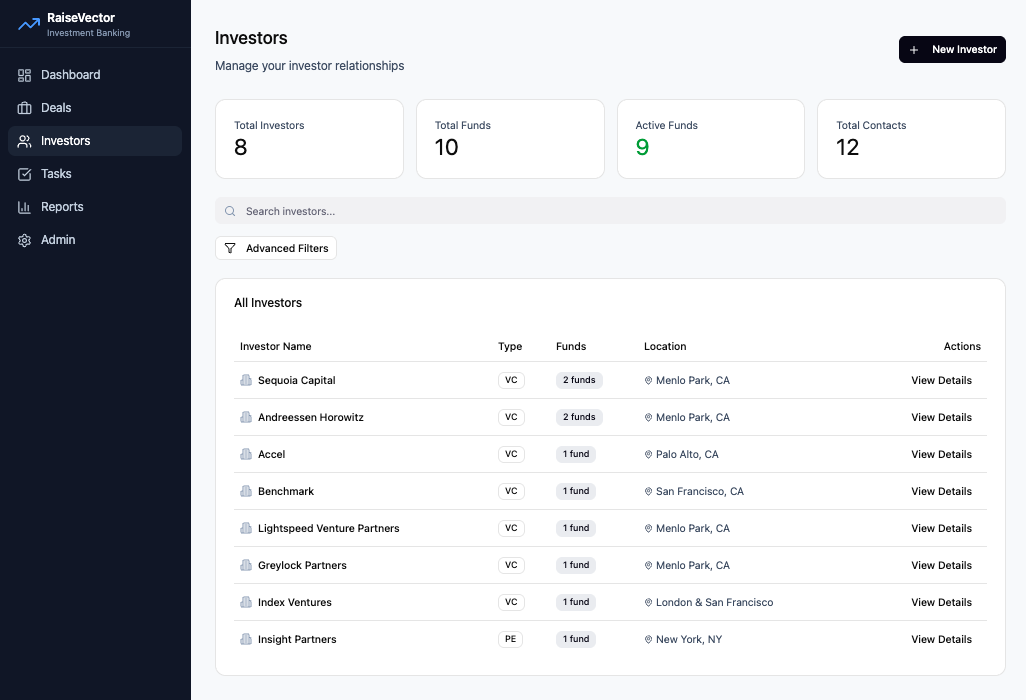Open the Dashboard icon in the sidebar
This screenshot has height=700, width=1026.
(x=24, y=74)
